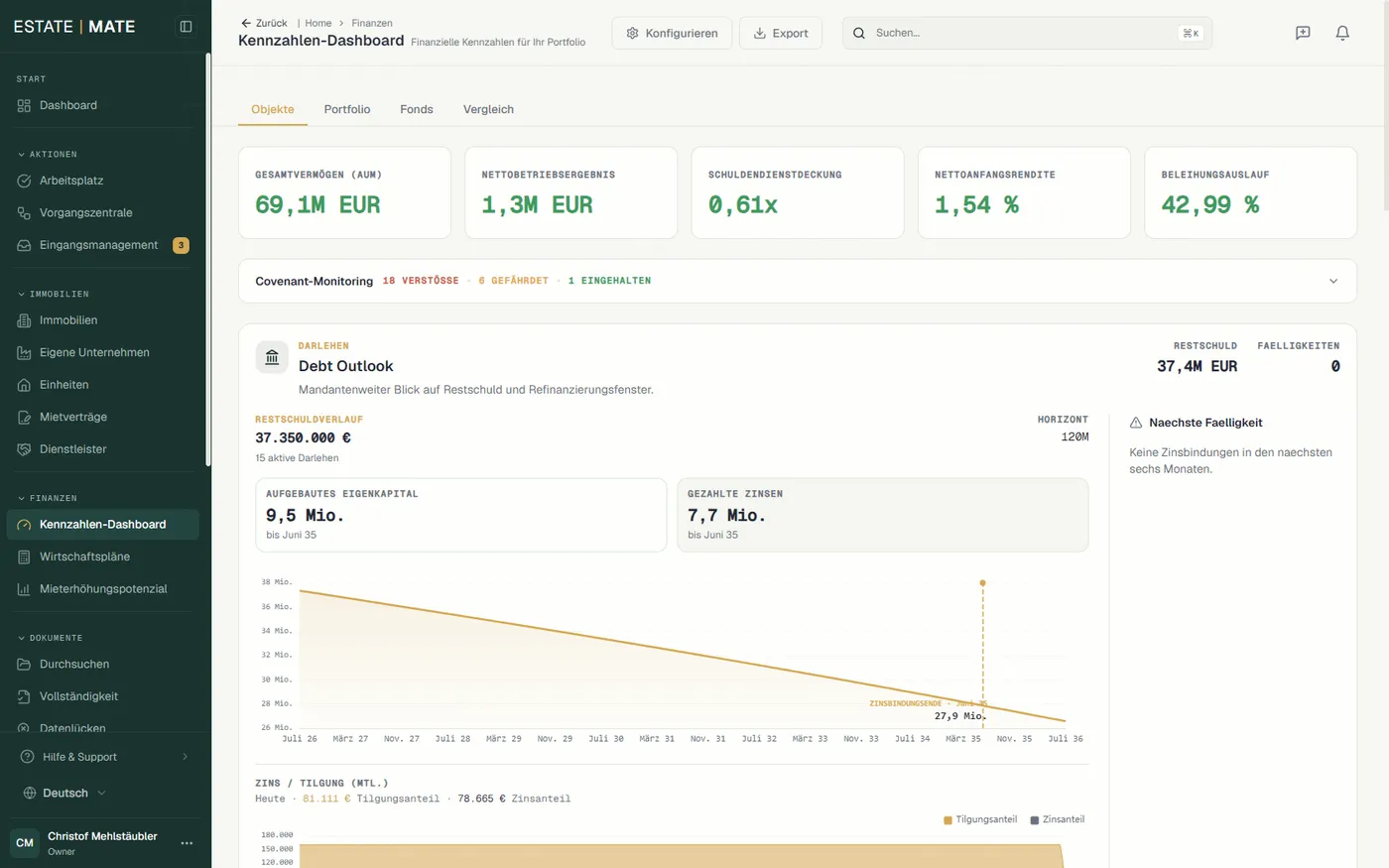Toggle the sidebar collapse icon
Viewport: 1389px width, 868px height.
[186, 27]
